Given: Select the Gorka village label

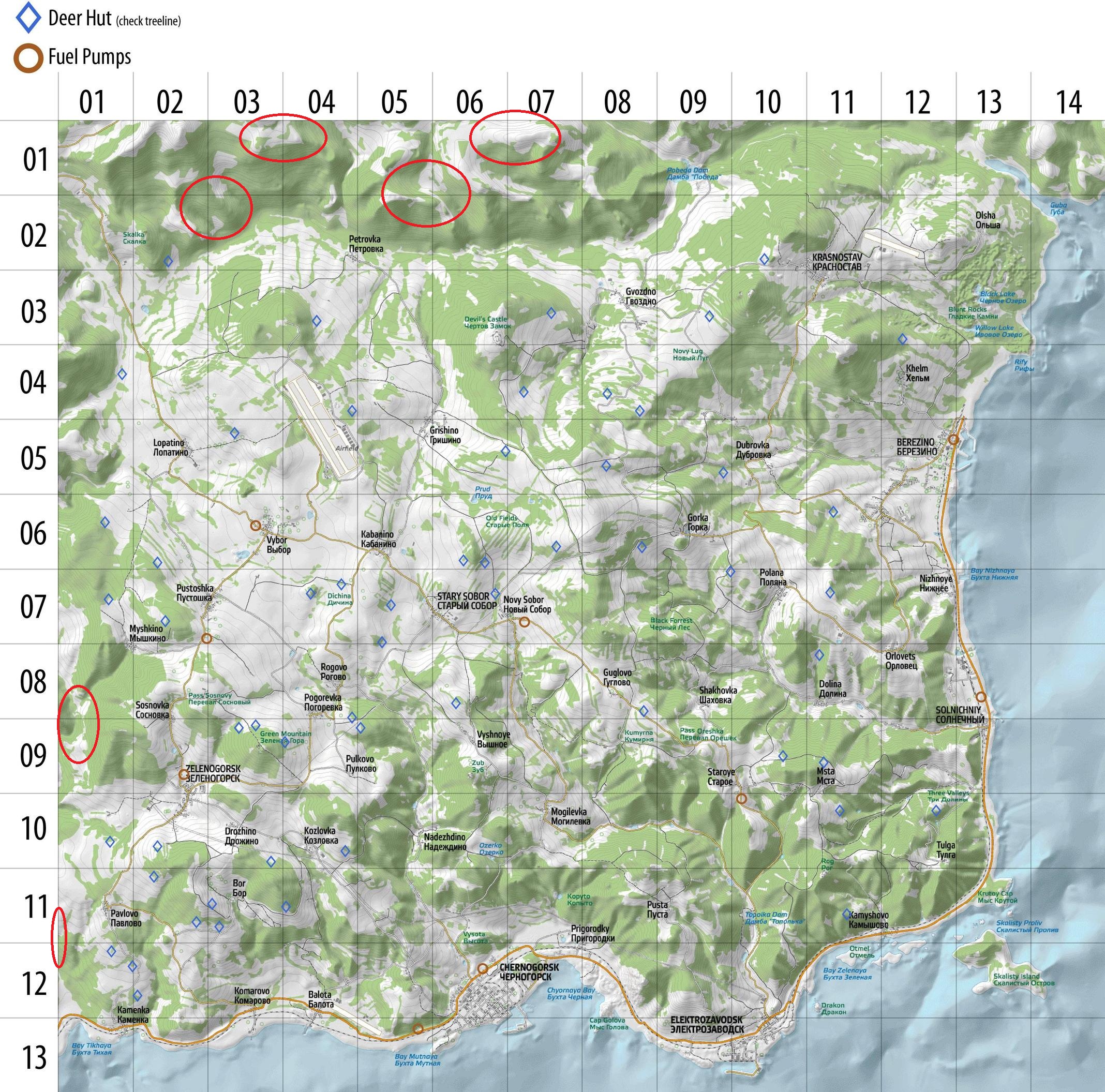Looking at the screenshot, I should click(x=698, y=522).
